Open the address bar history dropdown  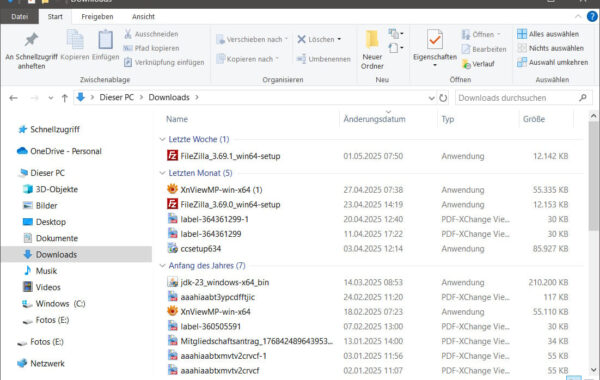tap(431, 98)
